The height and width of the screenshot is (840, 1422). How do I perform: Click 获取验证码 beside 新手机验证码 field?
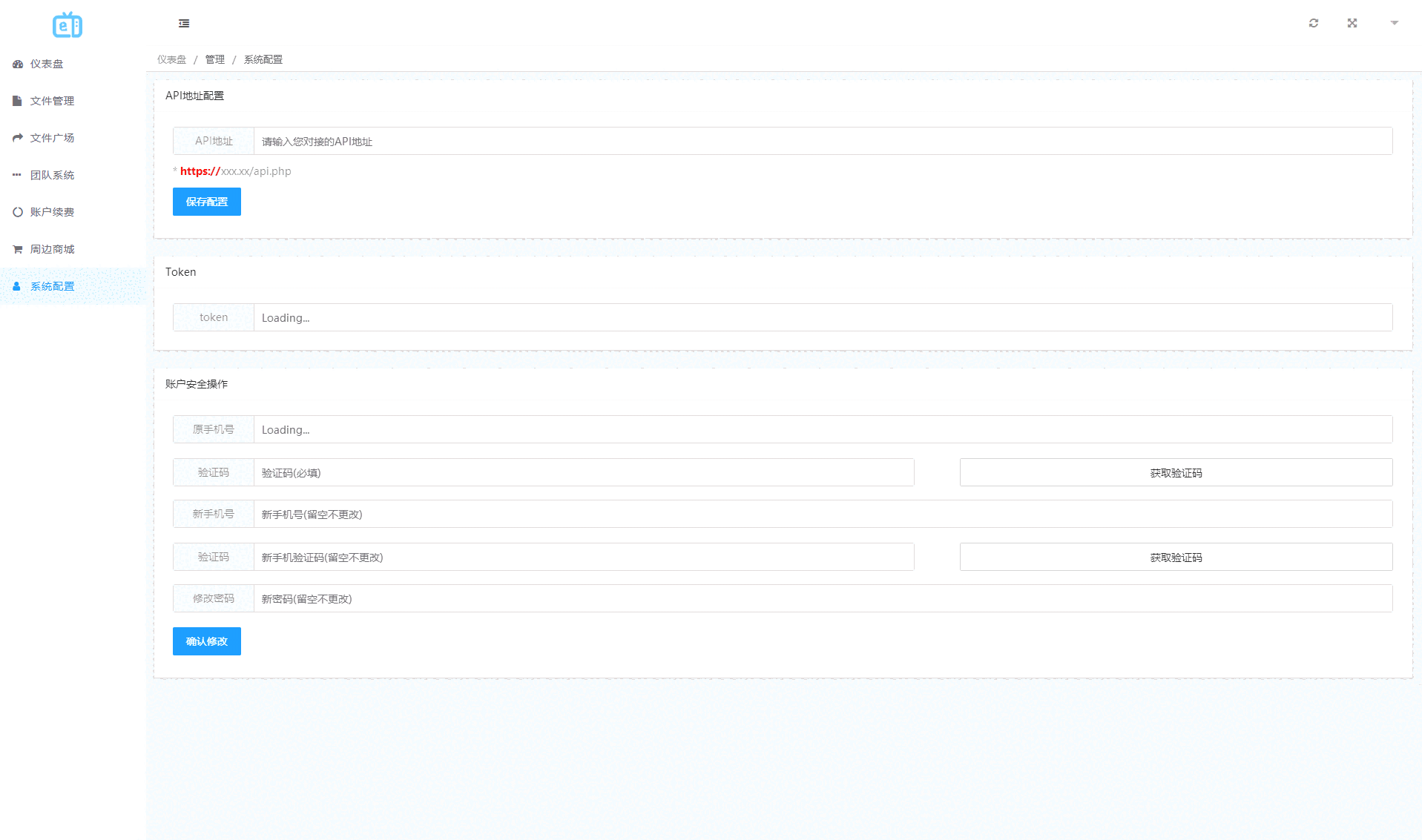pos(1176,557)
